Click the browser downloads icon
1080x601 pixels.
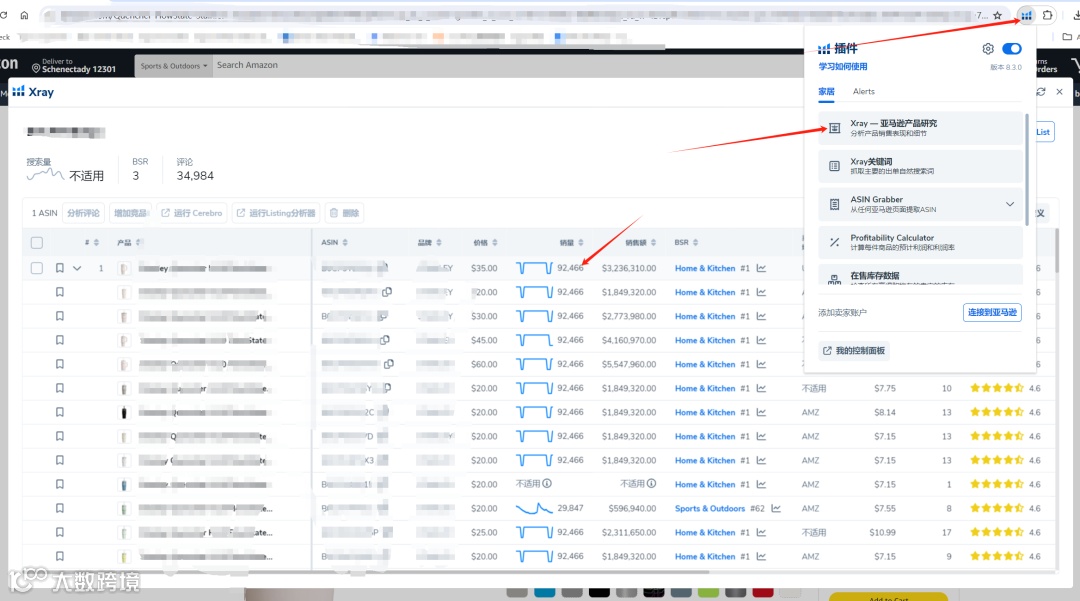tap(1075, 15)
